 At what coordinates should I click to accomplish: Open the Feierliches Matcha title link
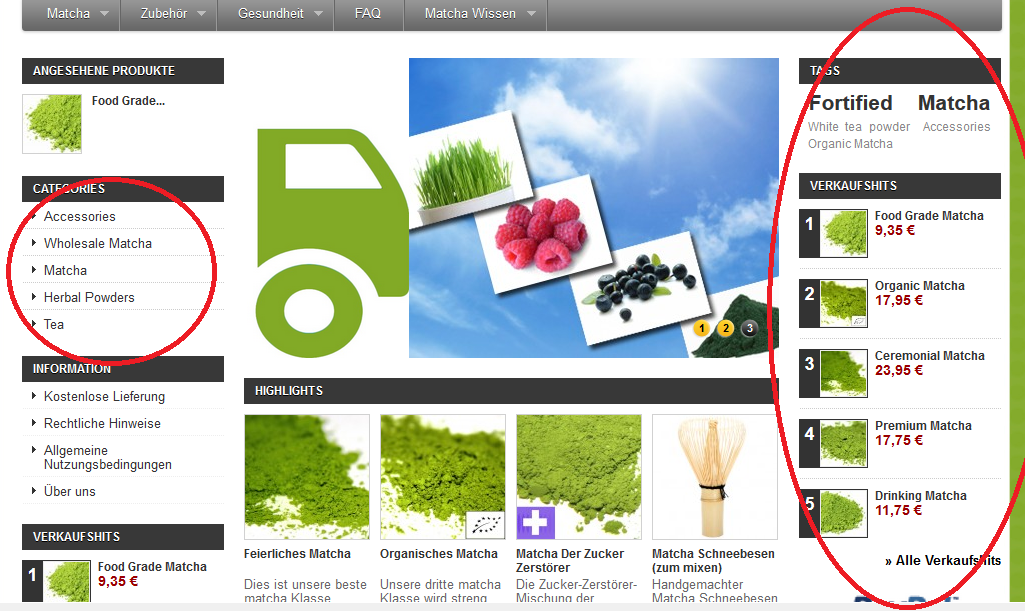[x=297, y=553]
